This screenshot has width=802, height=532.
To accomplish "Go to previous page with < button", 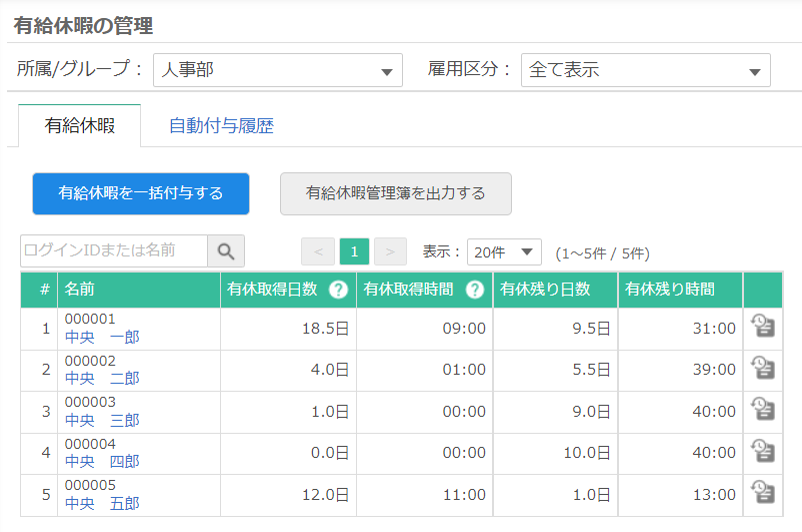I will 318,252.
